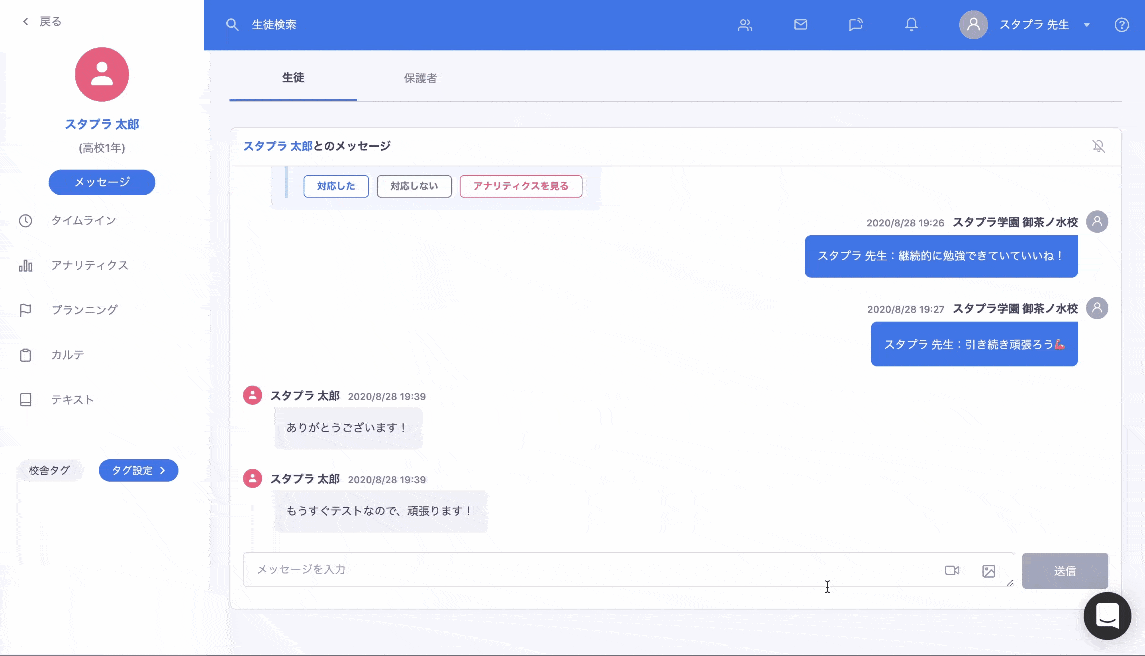Switch to the 保護者 tab
Screen dimensions: 1145x656
(x=420, y=78)
